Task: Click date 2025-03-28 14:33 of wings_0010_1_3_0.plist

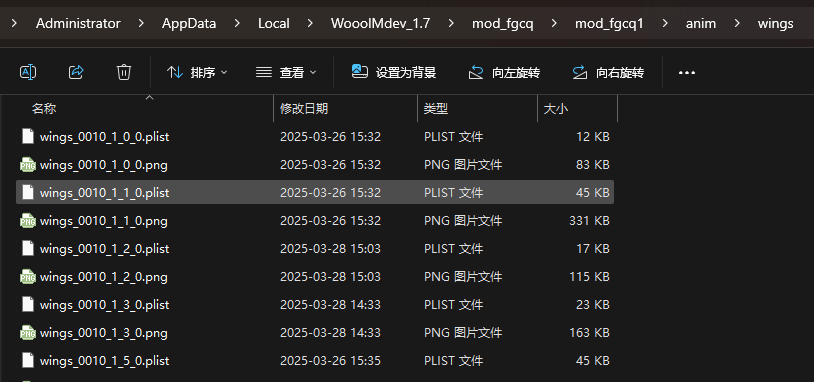Action: click(x=330, y=305)
